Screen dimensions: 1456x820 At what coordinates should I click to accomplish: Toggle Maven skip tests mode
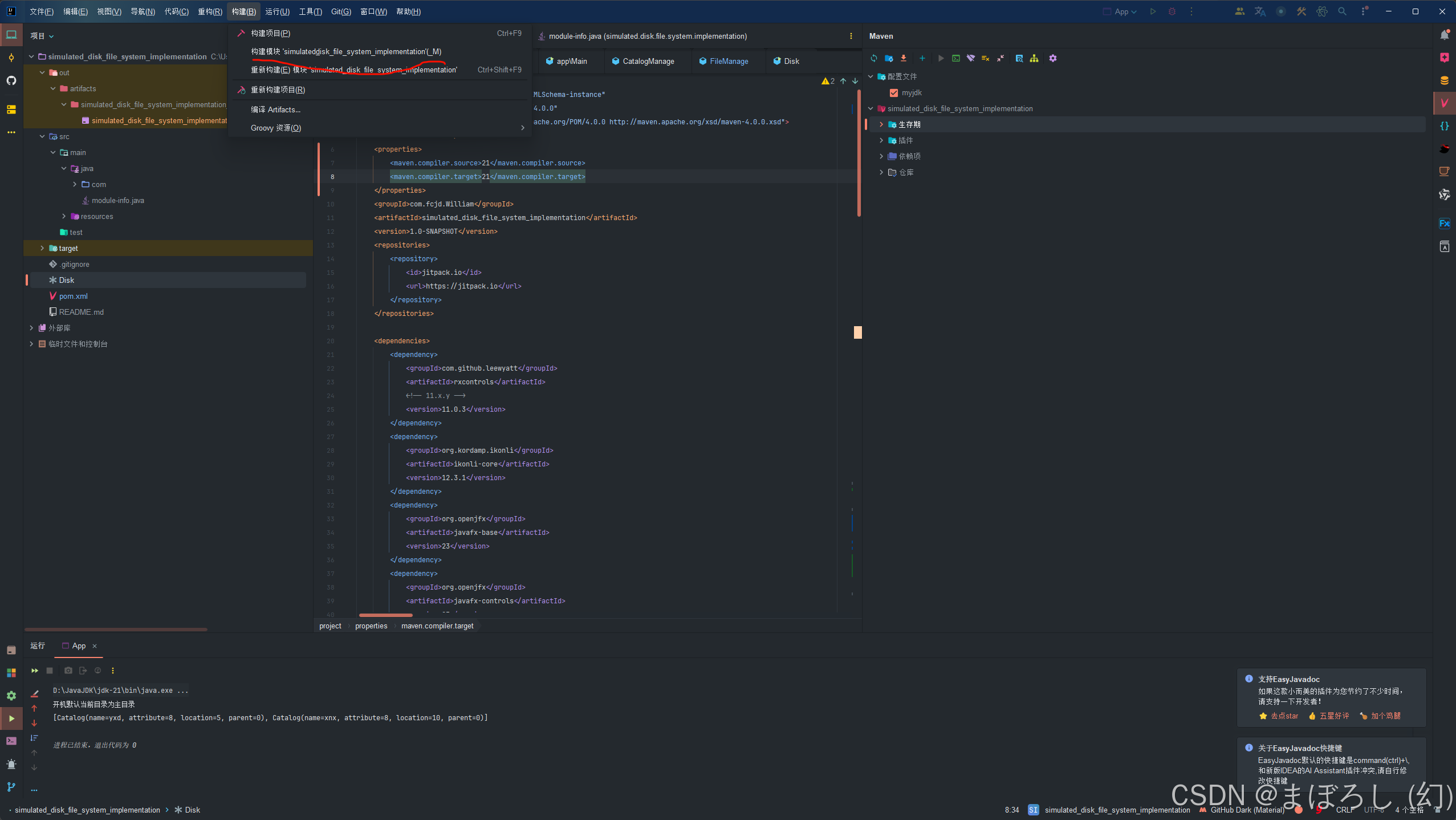tap(986, 58)
